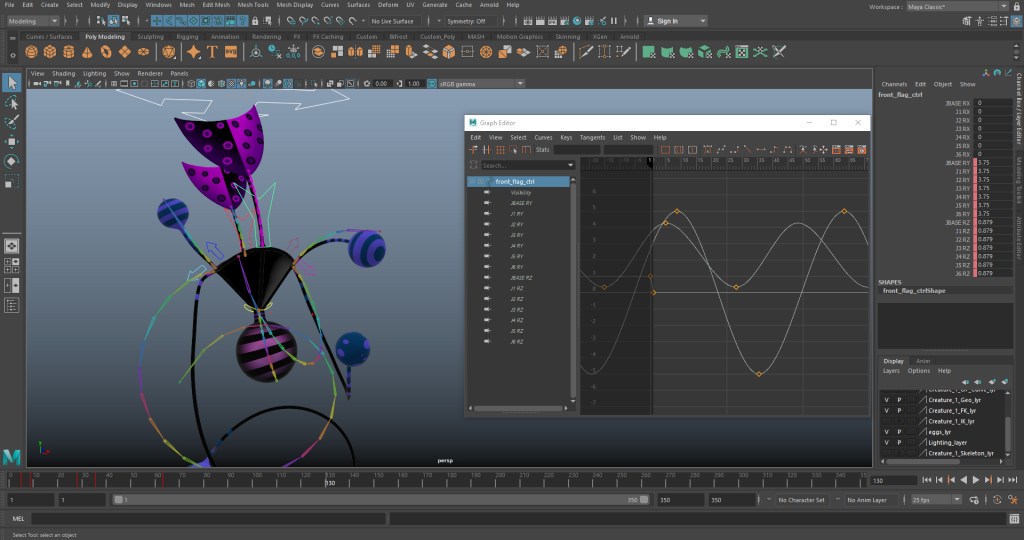The image size is (1024, 540).
Task: Click the Type (T) text tool shelf icon
Action: click(212, 52)
